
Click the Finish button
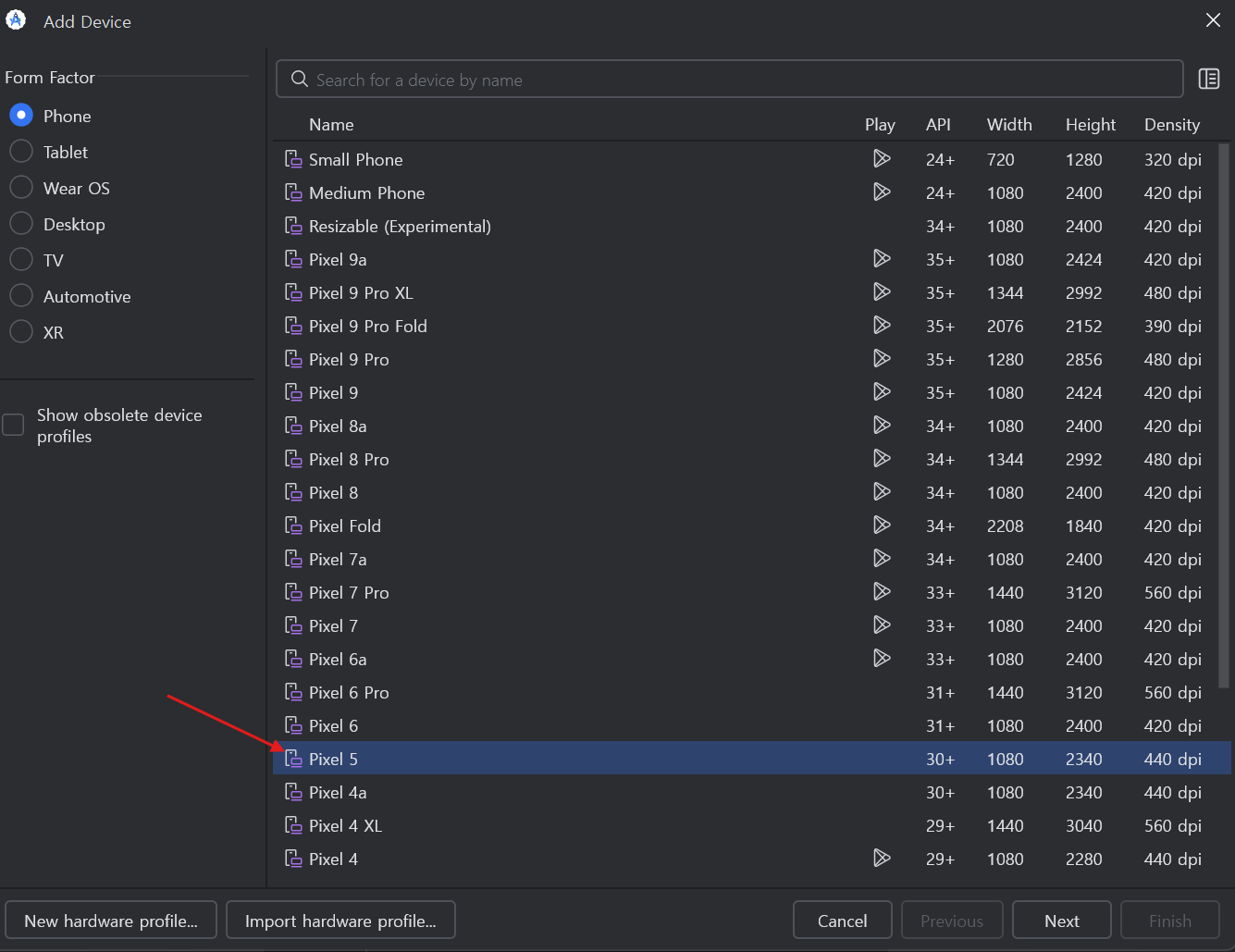(1170, 921)
